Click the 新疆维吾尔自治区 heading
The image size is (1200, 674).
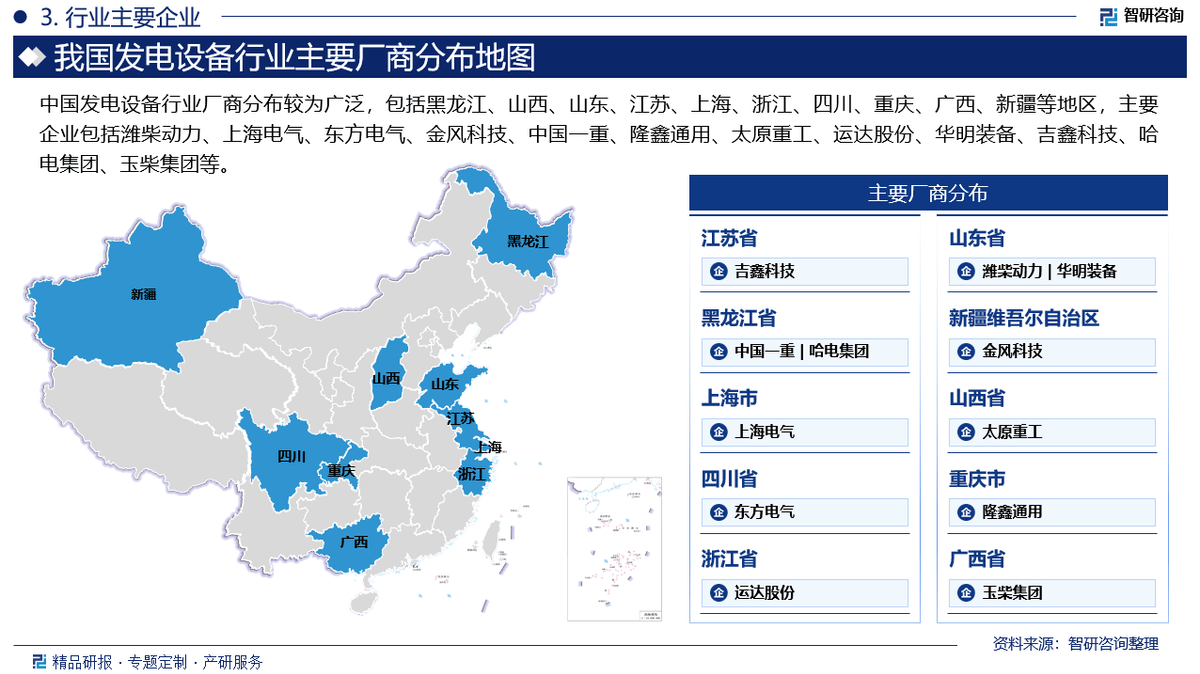[x=1024, y=318]
